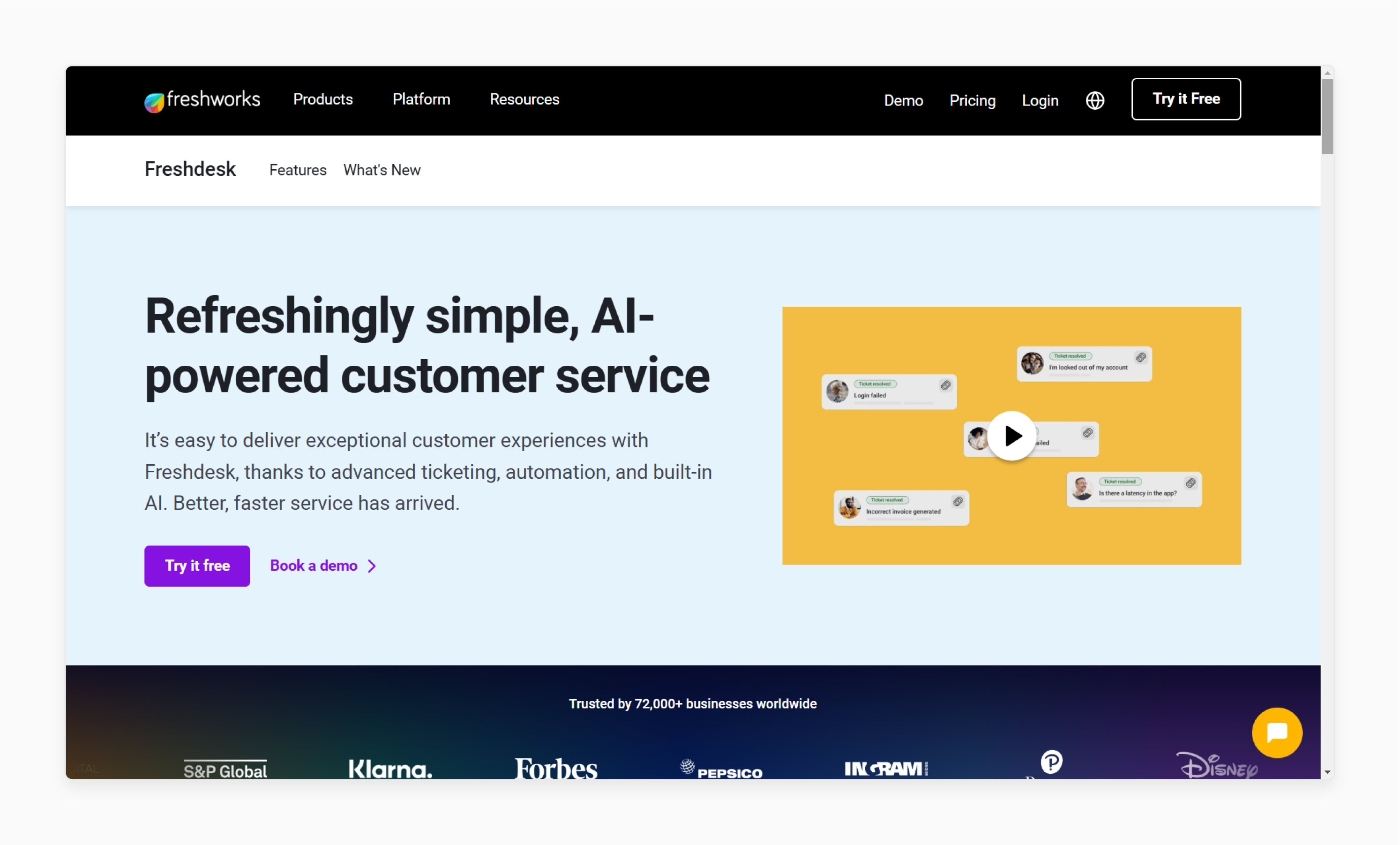Click avatar on the 'Login failed' ticket card
The image size is (1400, 845).
[x=837, y=391]
